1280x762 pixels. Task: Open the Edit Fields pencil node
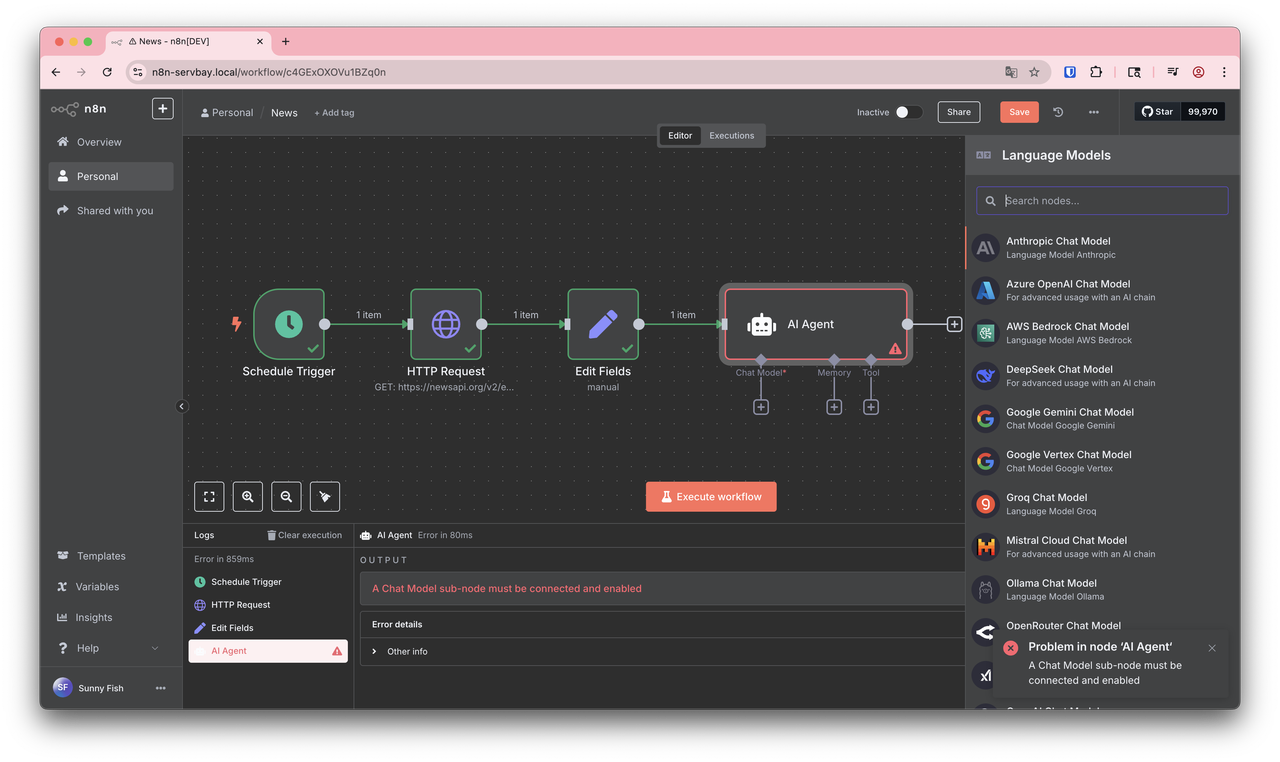click(x=603, y=324)
